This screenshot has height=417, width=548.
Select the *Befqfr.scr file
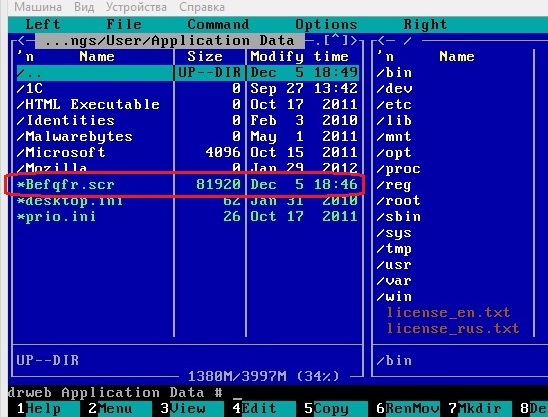click(x=188, y=185)
